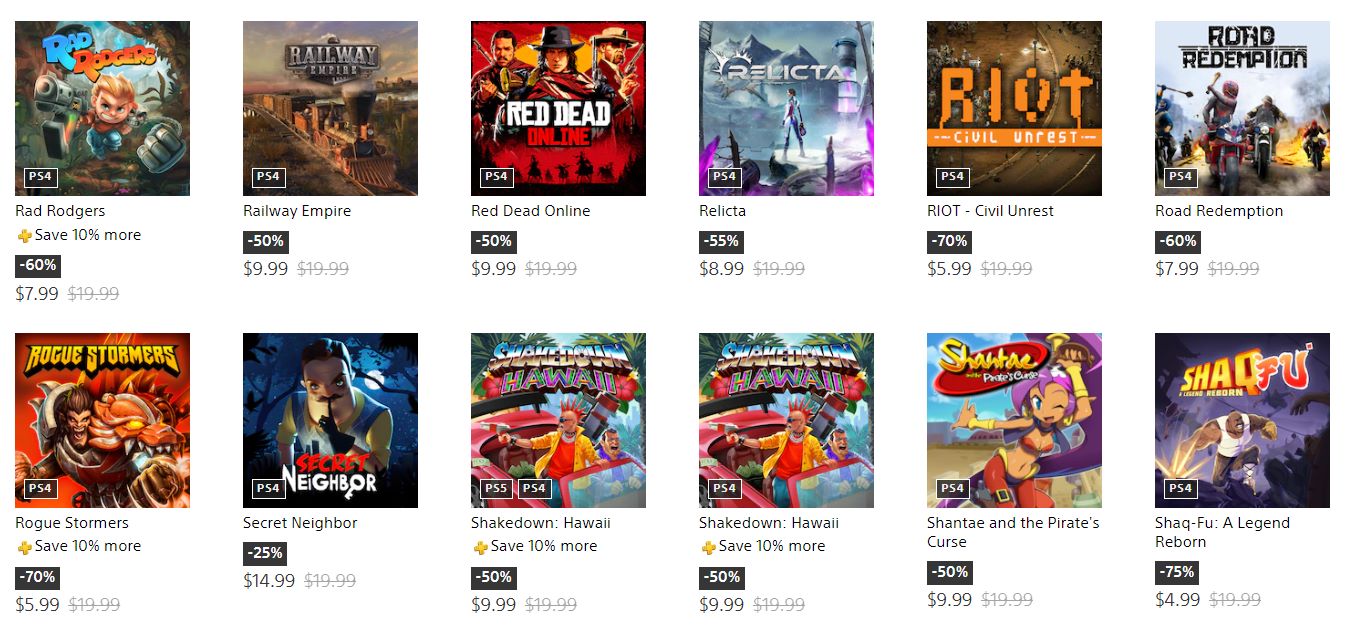Click the Railway Empire title text

297,211
